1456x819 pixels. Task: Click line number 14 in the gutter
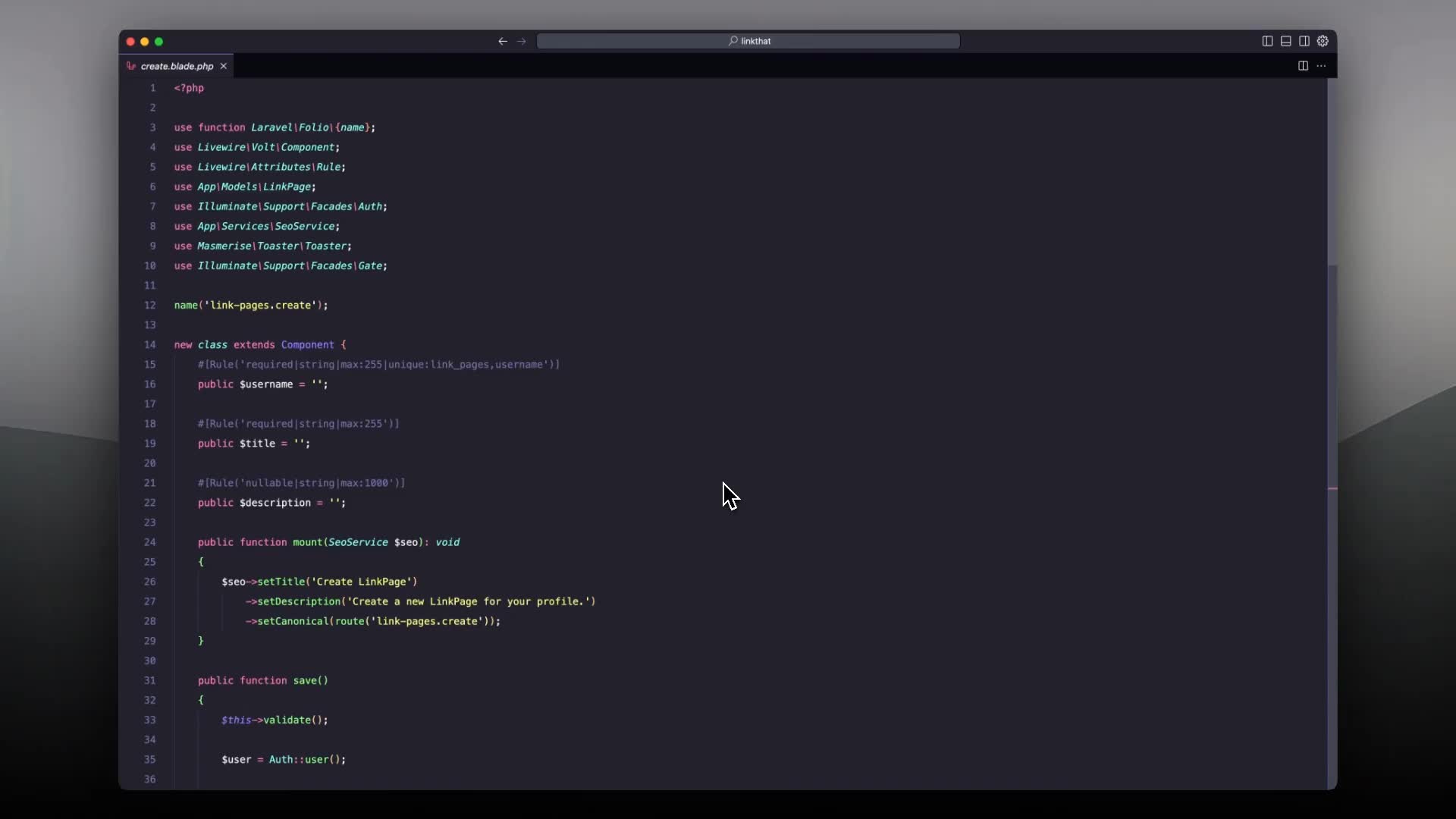(x=150, y=344)
